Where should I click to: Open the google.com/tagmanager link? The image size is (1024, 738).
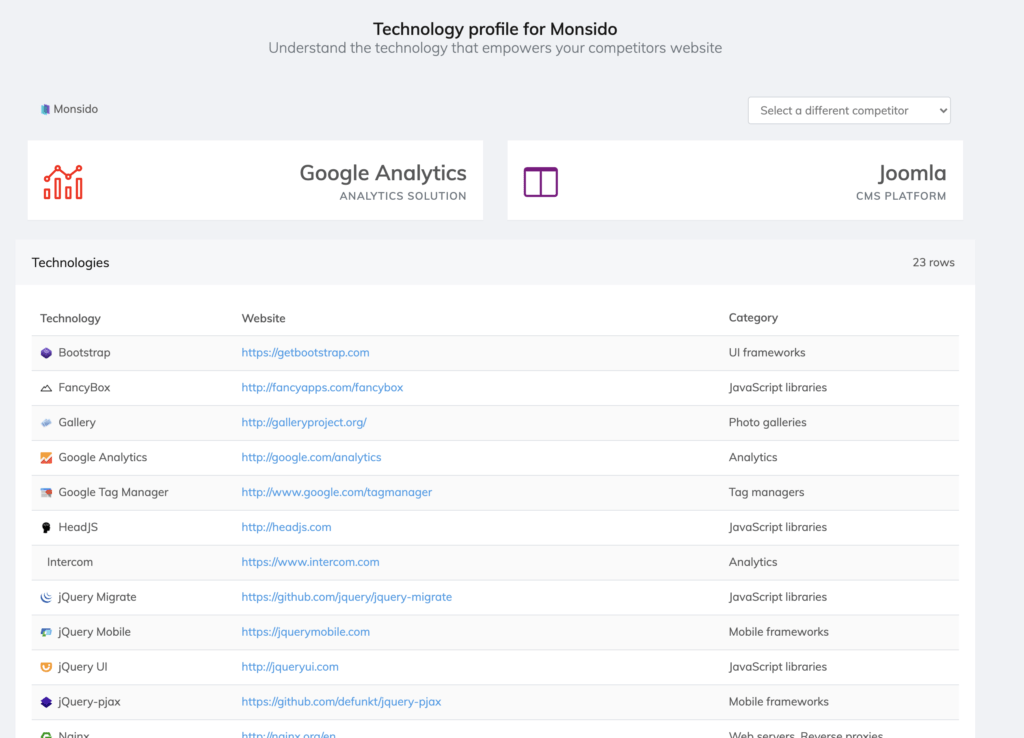(336, 492)
